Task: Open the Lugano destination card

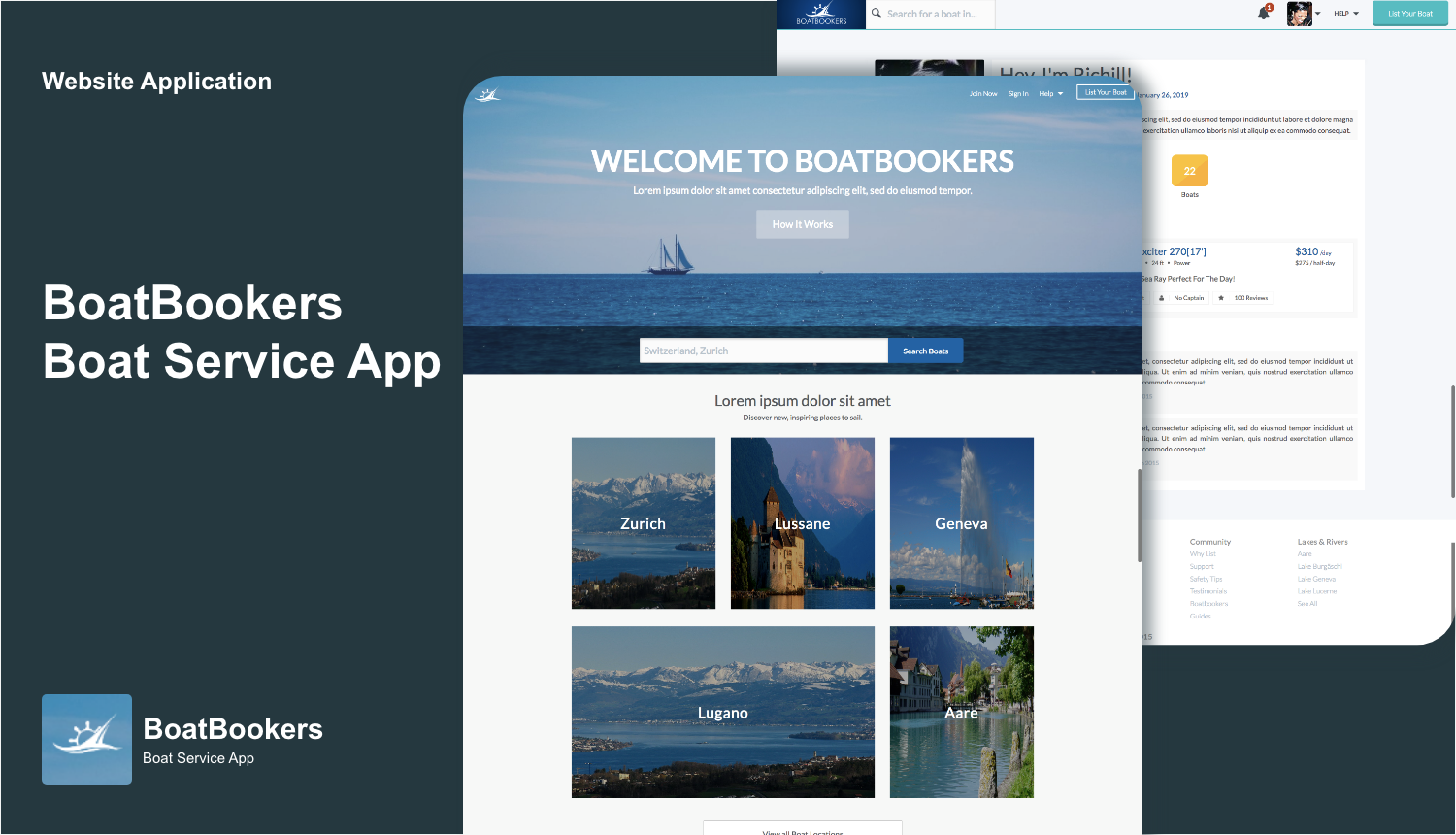Action: click(x=723, y=713)
